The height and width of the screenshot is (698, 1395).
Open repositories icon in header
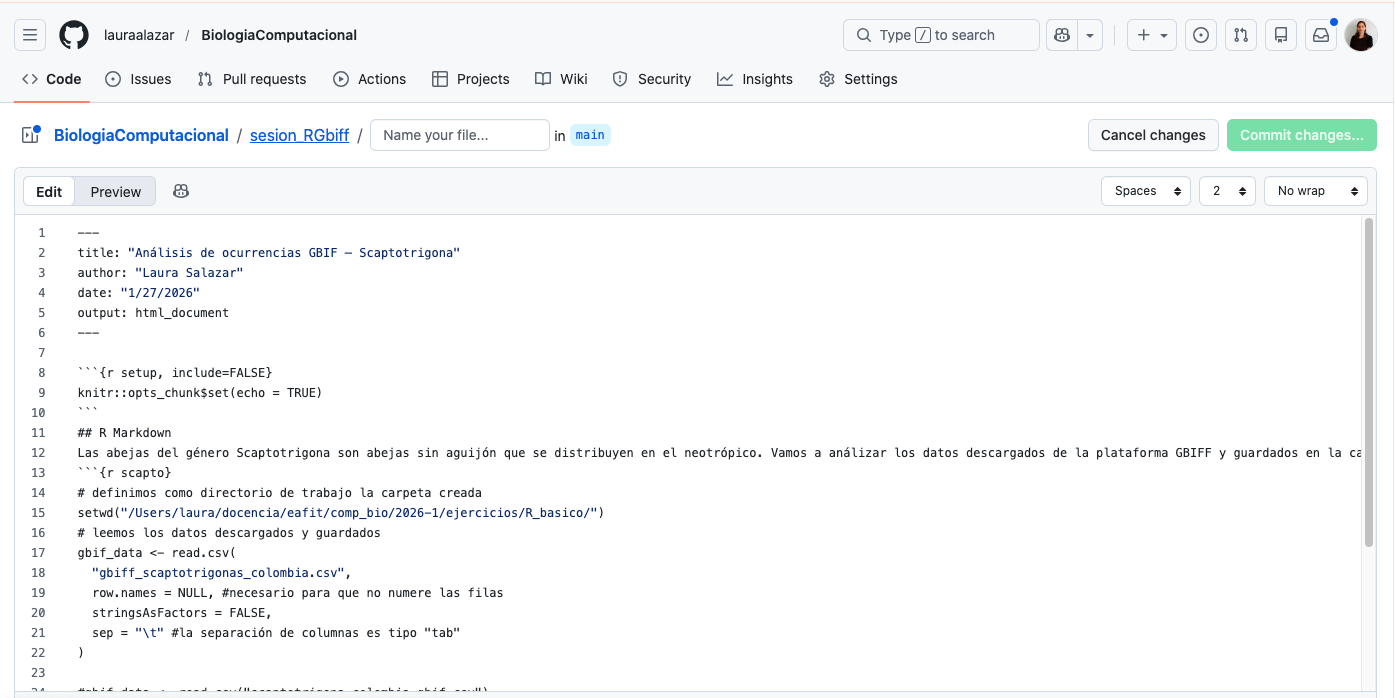1281,35
